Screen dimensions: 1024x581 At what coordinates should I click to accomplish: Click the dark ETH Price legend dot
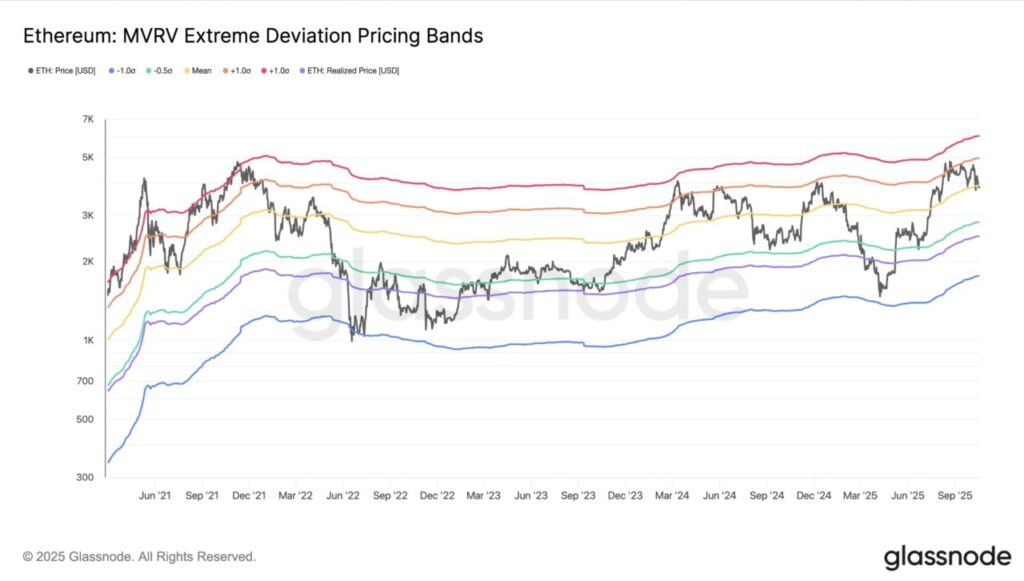click(28, 71)
